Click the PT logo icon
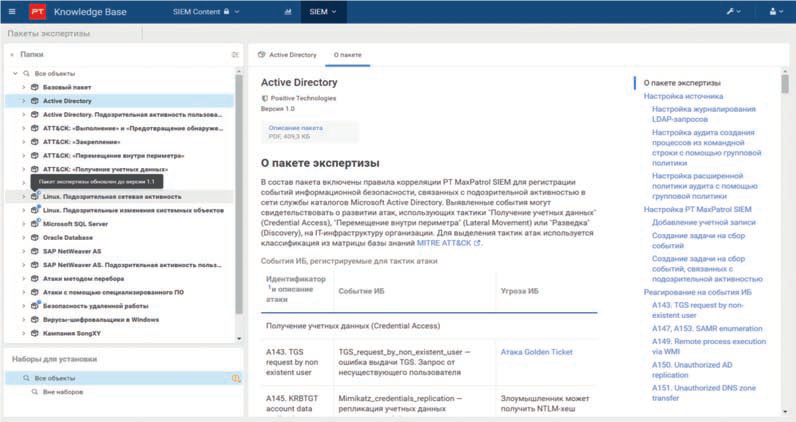The width and height of the screenshot is (796, 422). (x=38, y=12)
